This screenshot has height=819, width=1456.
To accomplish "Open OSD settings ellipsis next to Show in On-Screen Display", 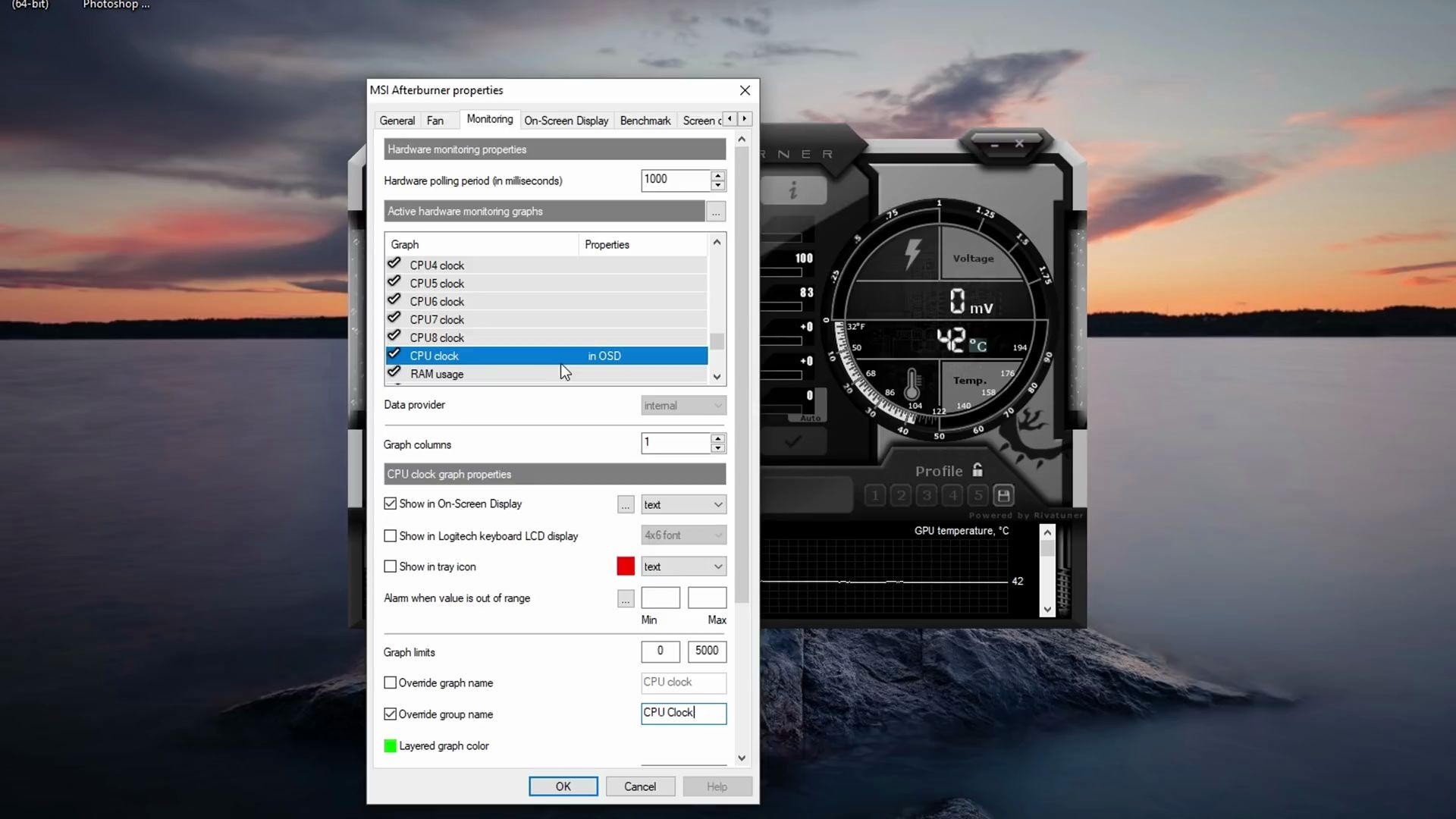I will coord(625,505).
